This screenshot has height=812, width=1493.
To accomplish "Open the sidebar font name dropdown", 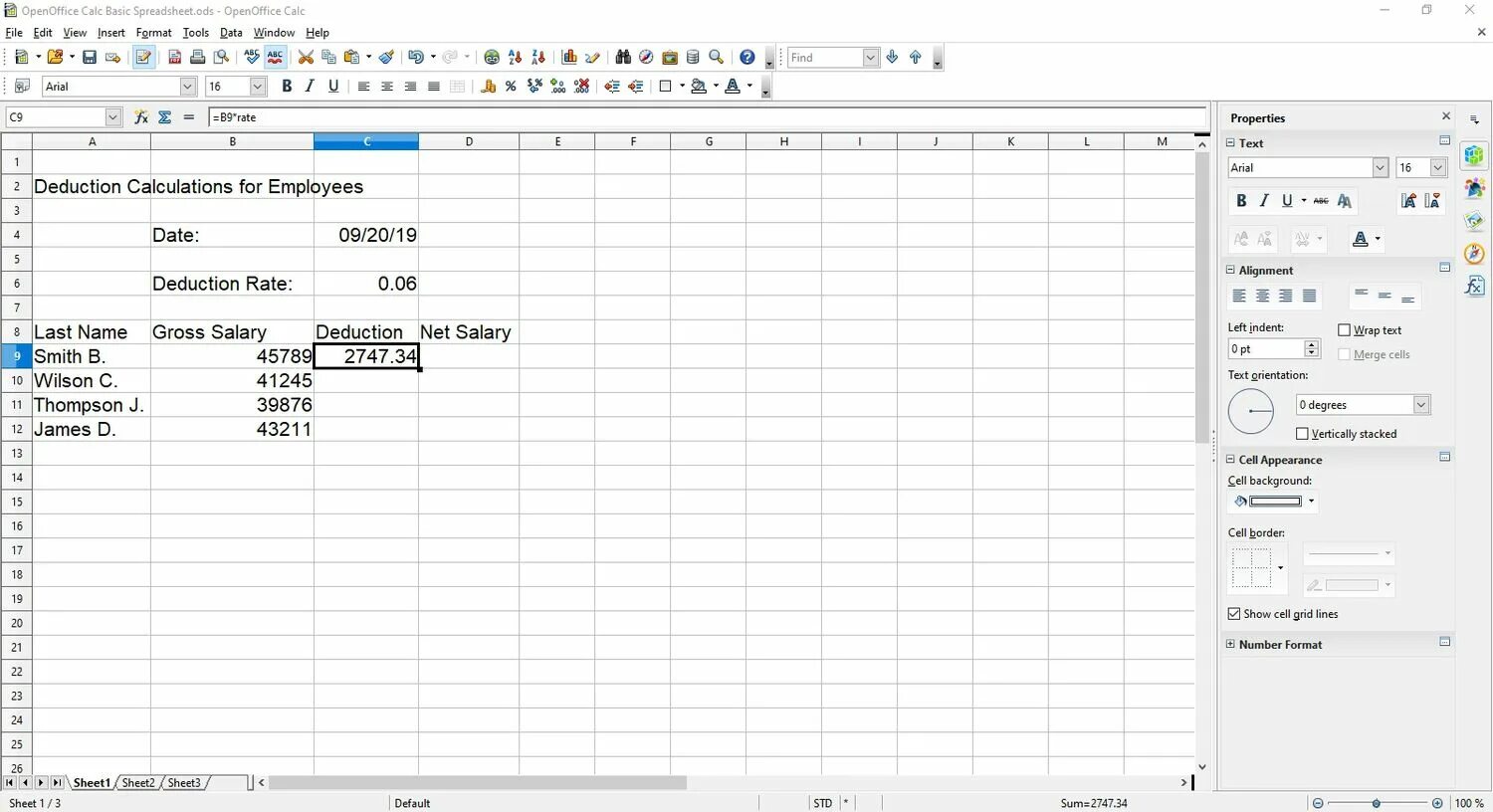I will coord(1380,168).
